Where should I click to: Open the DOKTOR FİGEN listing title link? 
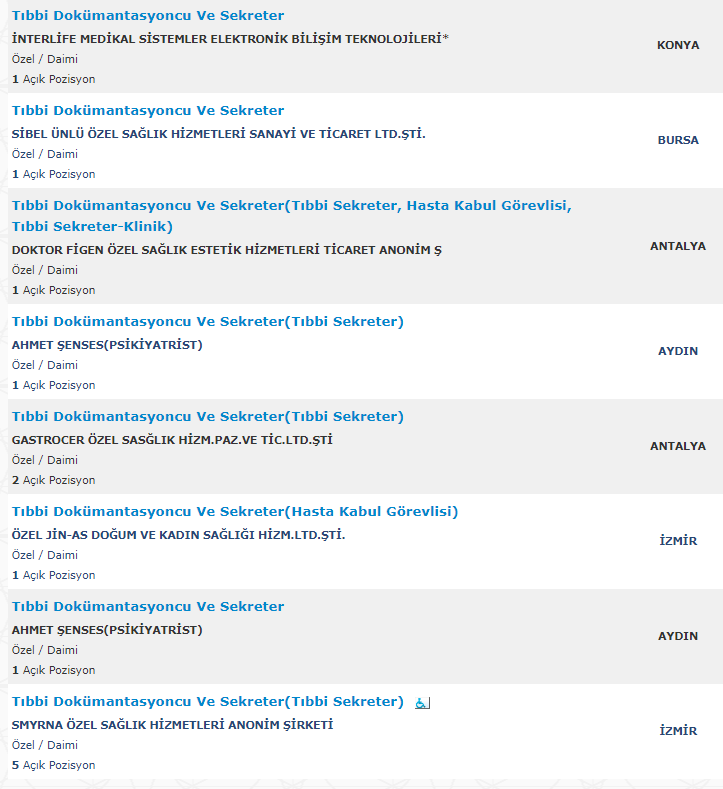click(292, 216)
